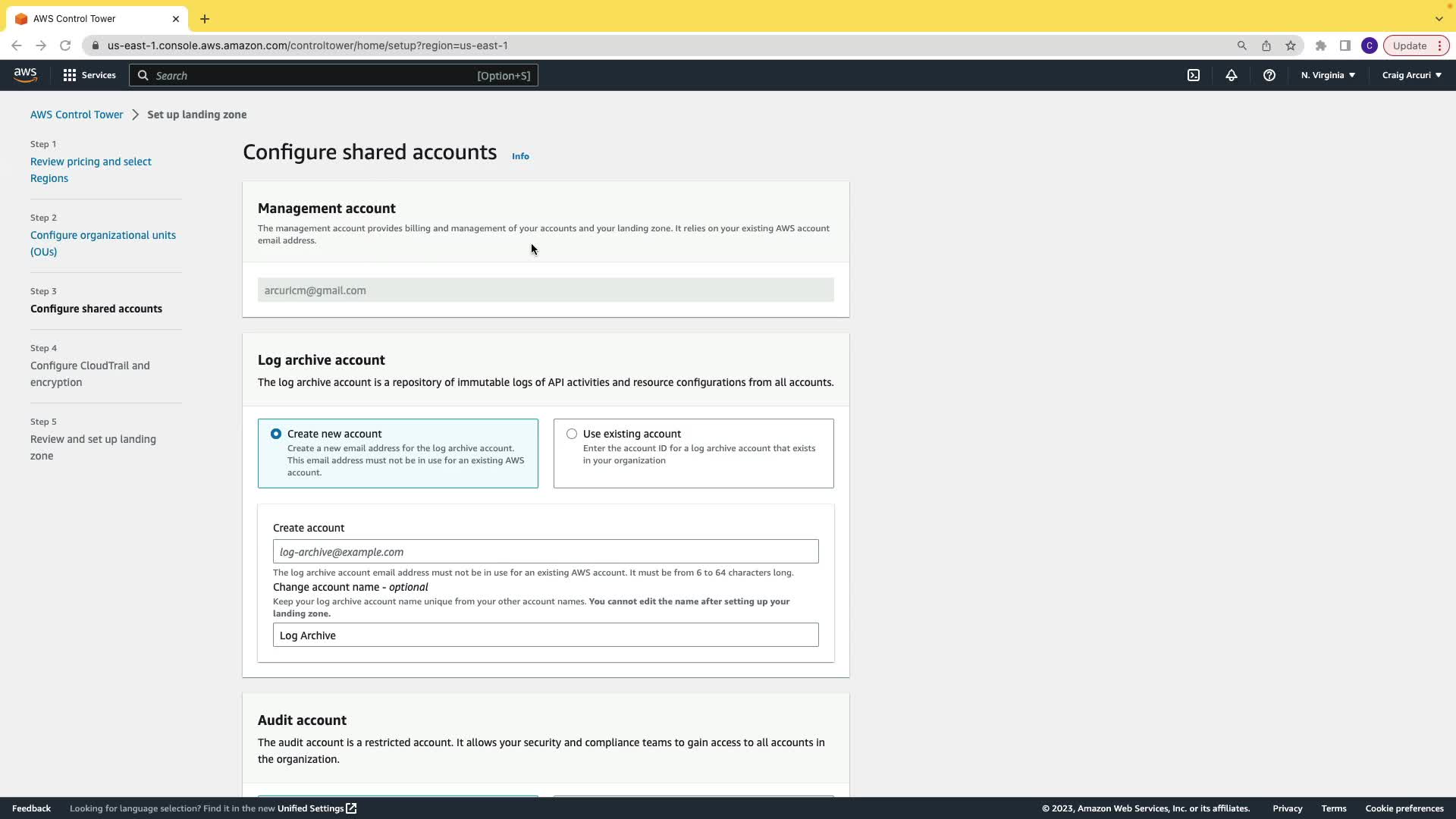This screenshot has height=819, width=1456.
Task: Click the log archive email input field
Action: (x=545, y=551)
